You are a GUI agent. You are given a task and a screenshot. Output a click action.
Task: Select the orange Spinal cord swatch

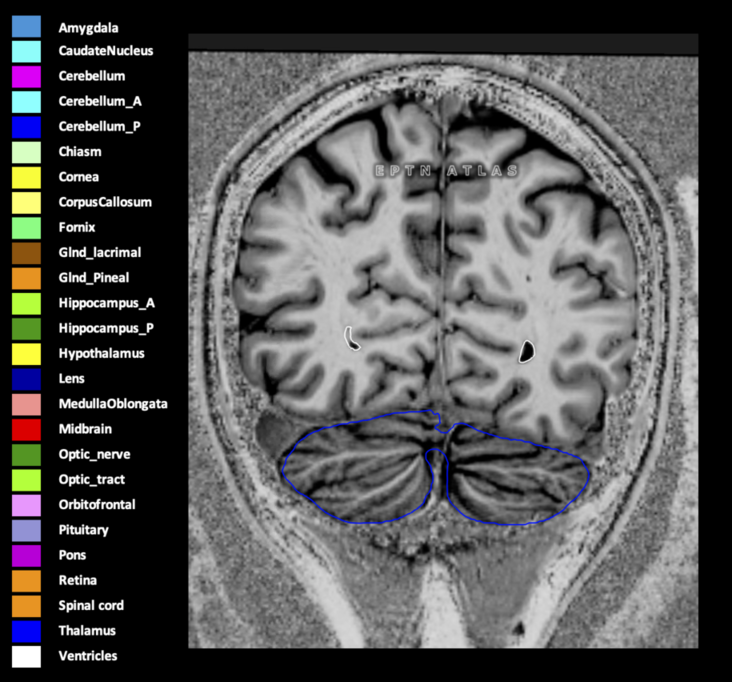(26, 606)
